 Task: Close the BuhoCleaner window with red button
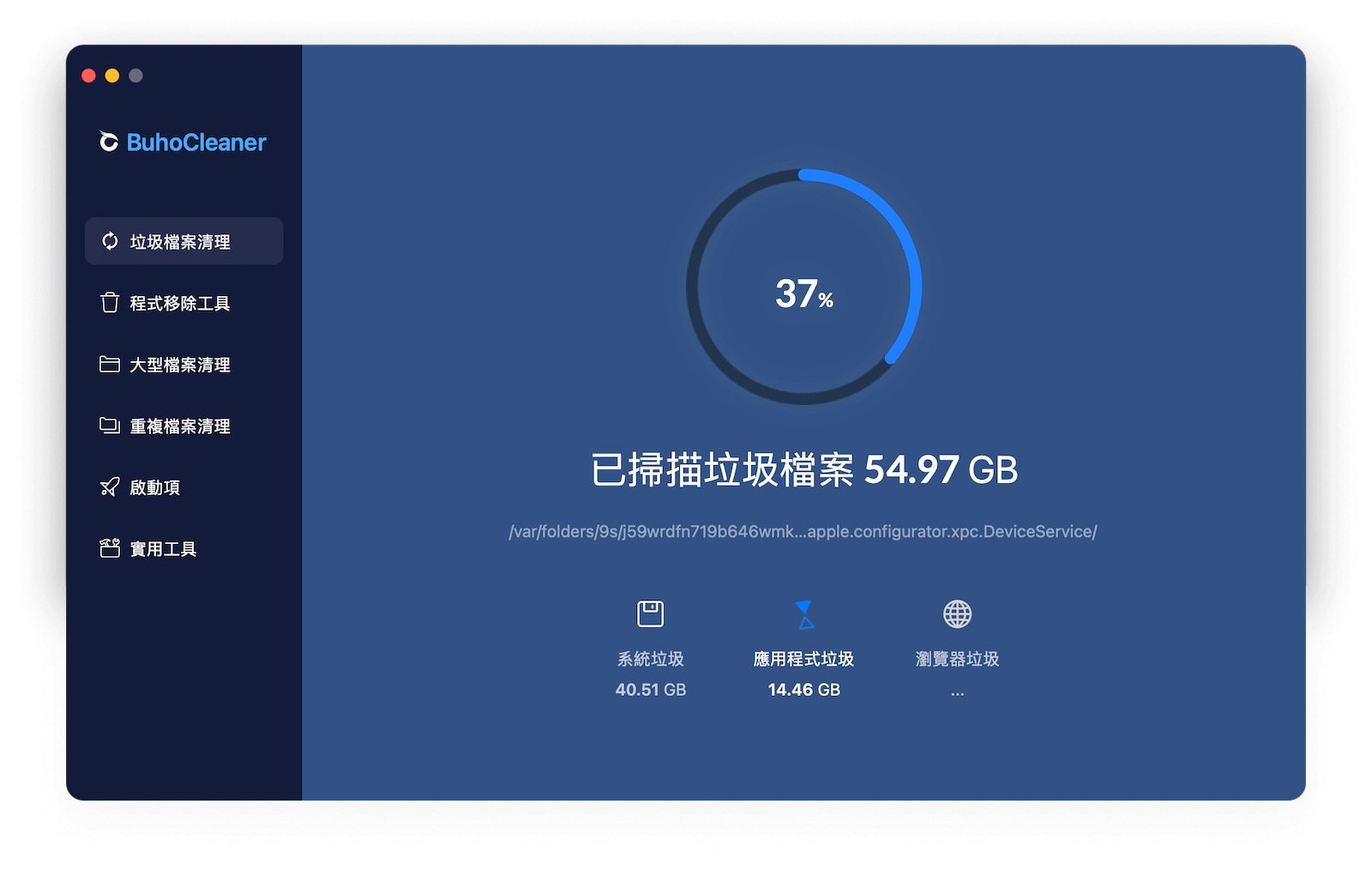88,76
